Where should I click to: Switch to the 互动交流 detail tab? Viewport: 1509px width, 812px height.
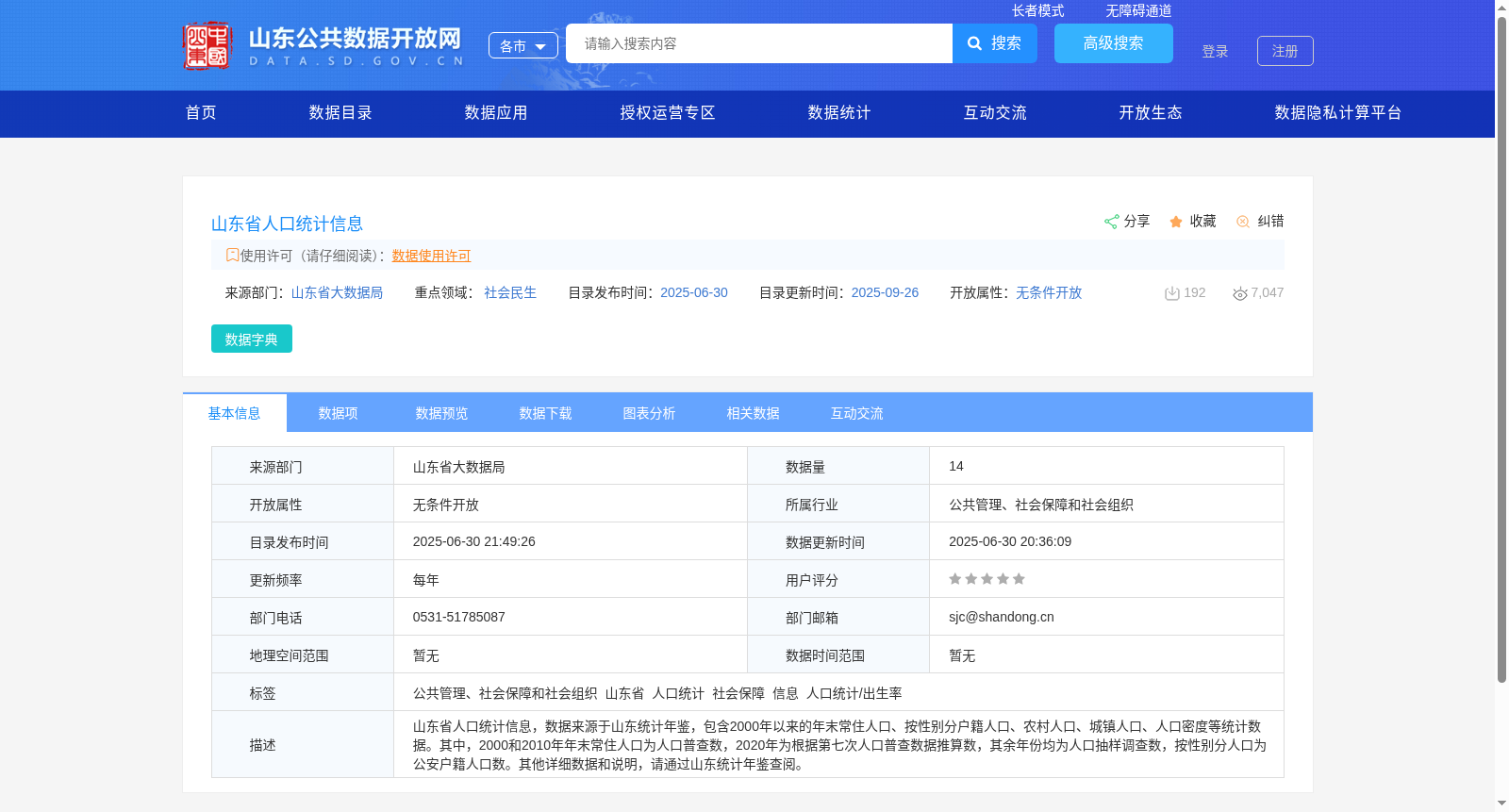857,413
